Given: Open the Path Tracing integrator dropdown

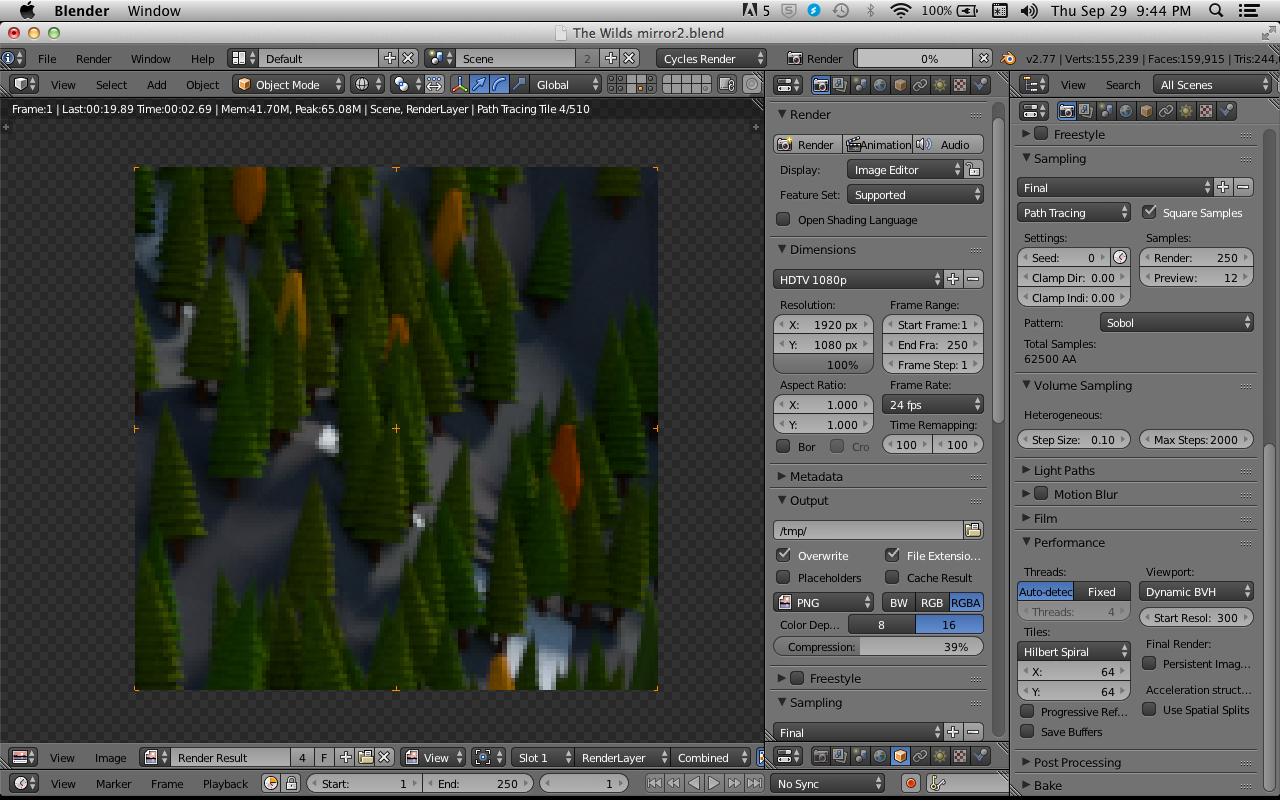Looking at the screenshot, I should [x=1074, y=212].
